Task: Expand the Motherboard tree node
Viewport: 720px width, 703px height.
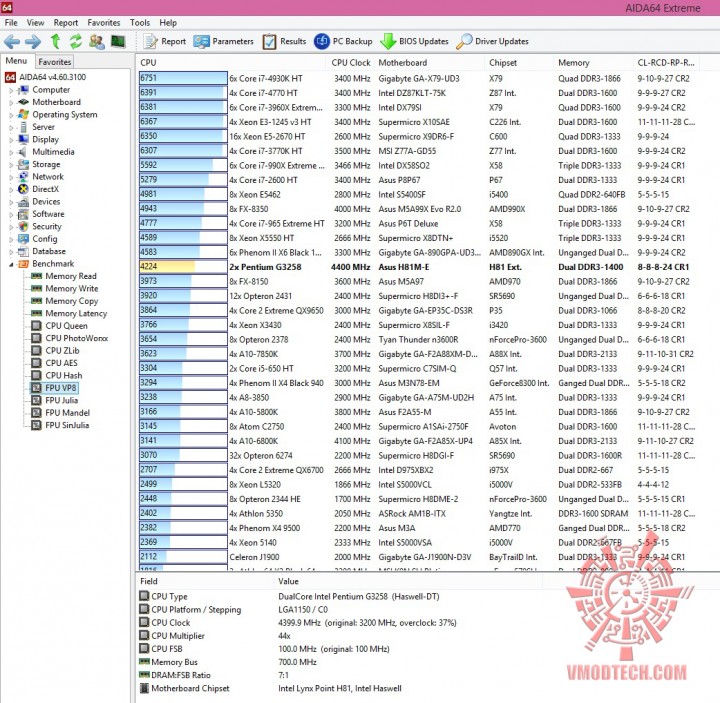Action: (11, 102)
